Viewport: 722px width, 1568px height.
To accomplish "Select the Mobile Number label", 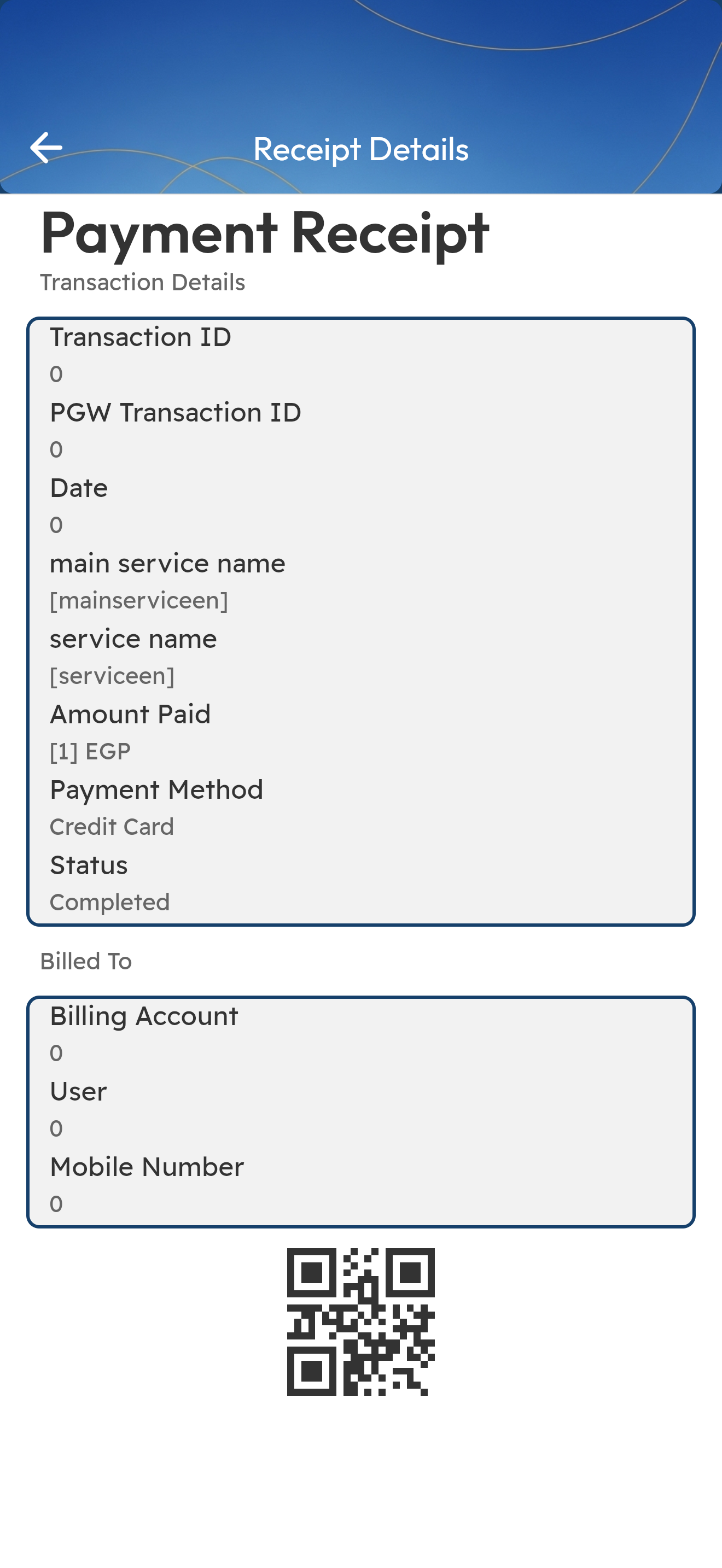I will [x=147, y=1167].
